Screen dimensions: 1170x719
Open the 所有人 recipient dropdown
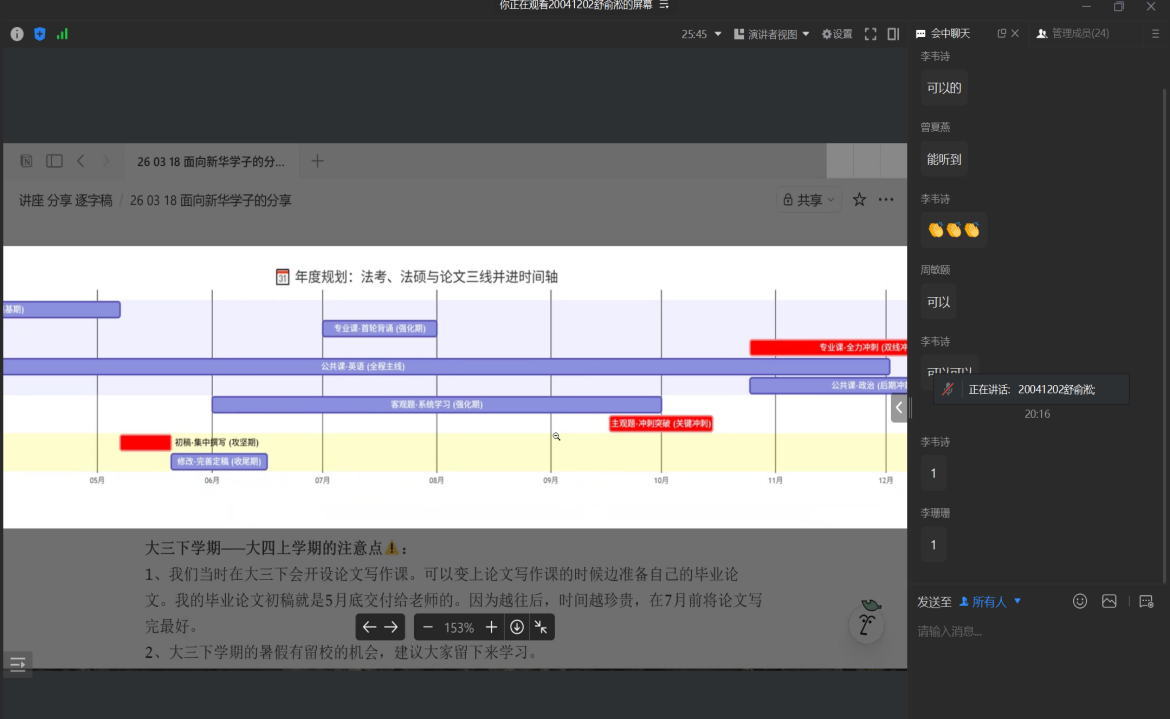click(x=989, y=602)
